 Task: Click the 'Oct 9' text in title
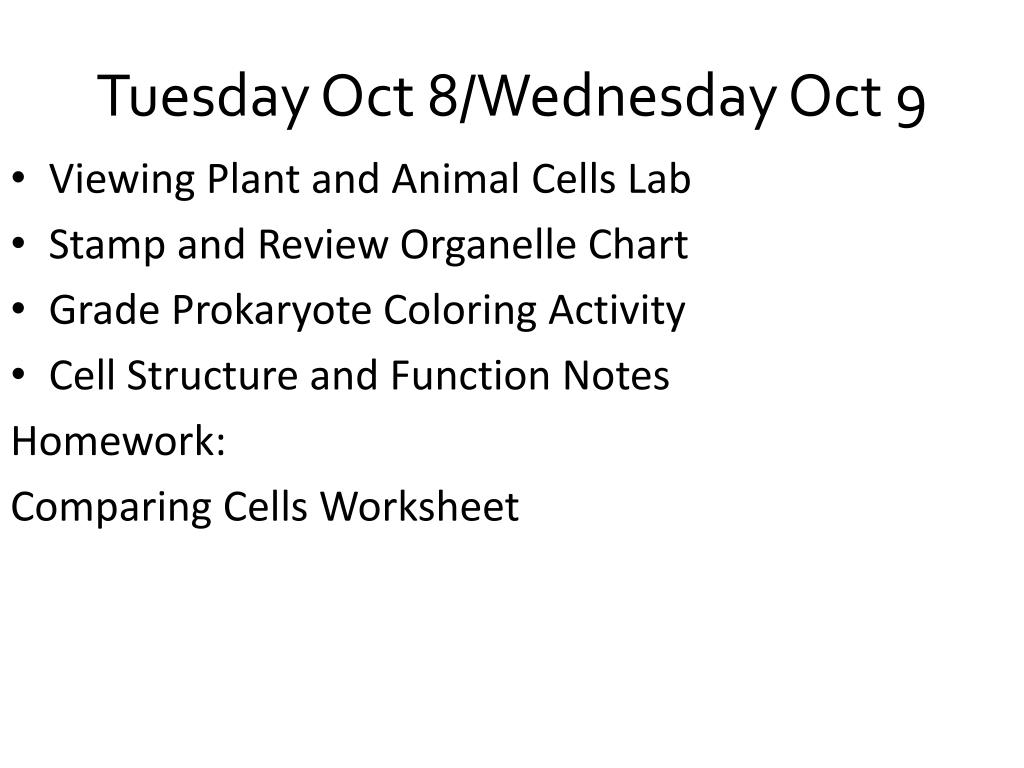pyautogui.click(x=857, y=97)
